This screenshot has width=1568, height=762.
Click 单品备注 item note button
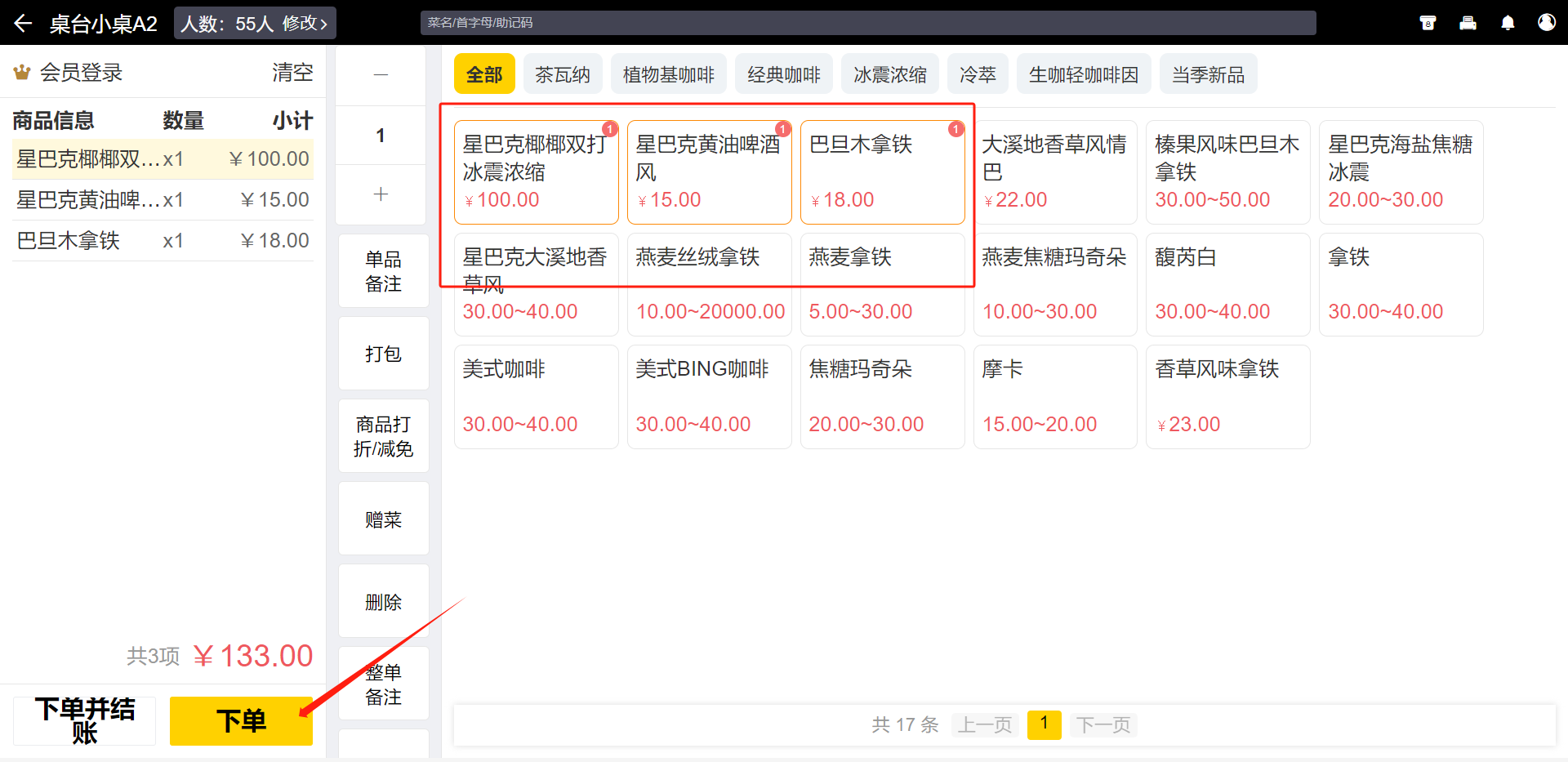coord(383,271)
